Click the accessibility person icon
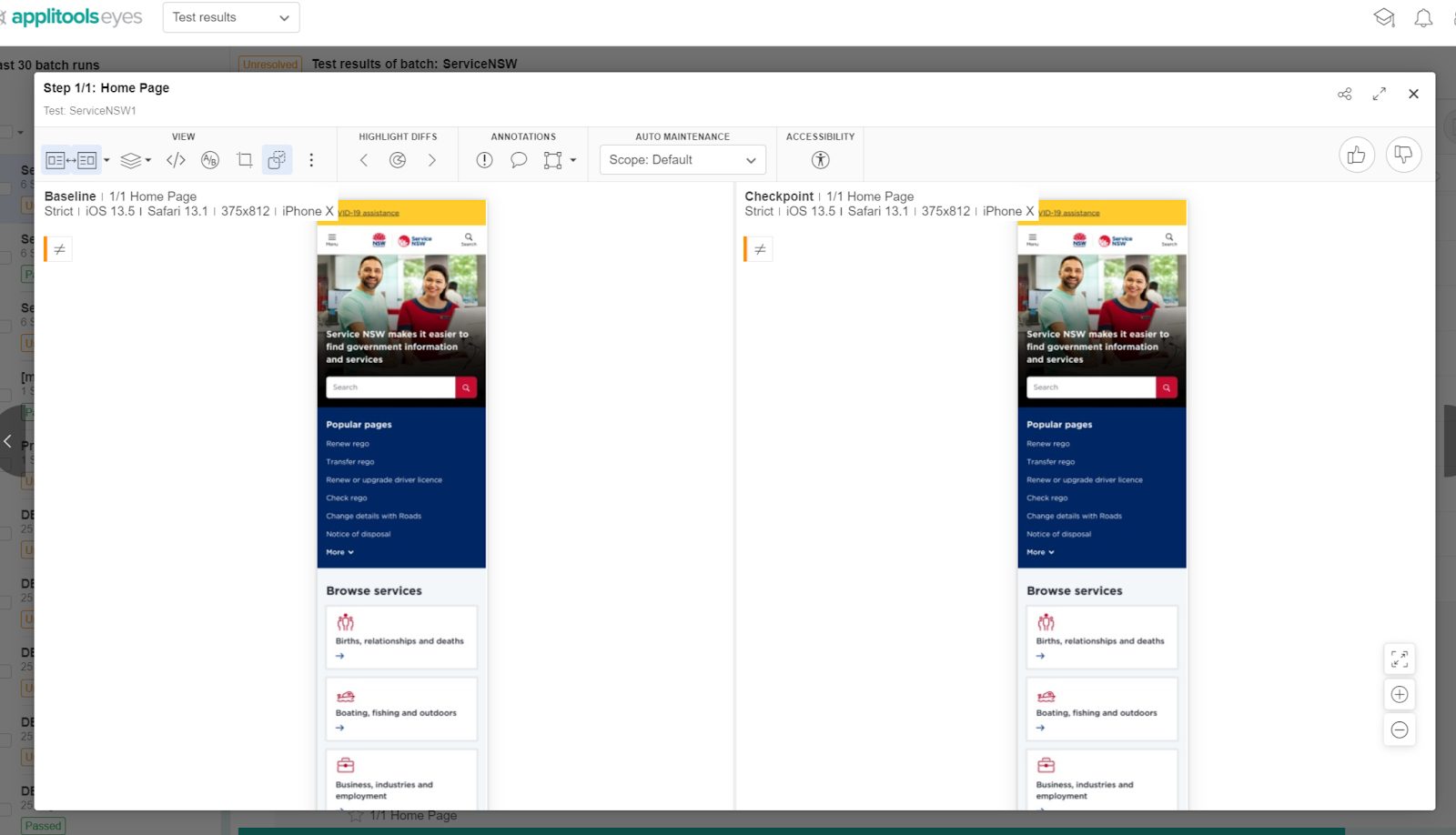The image size is (1456, 835). [x=820, y=160]
